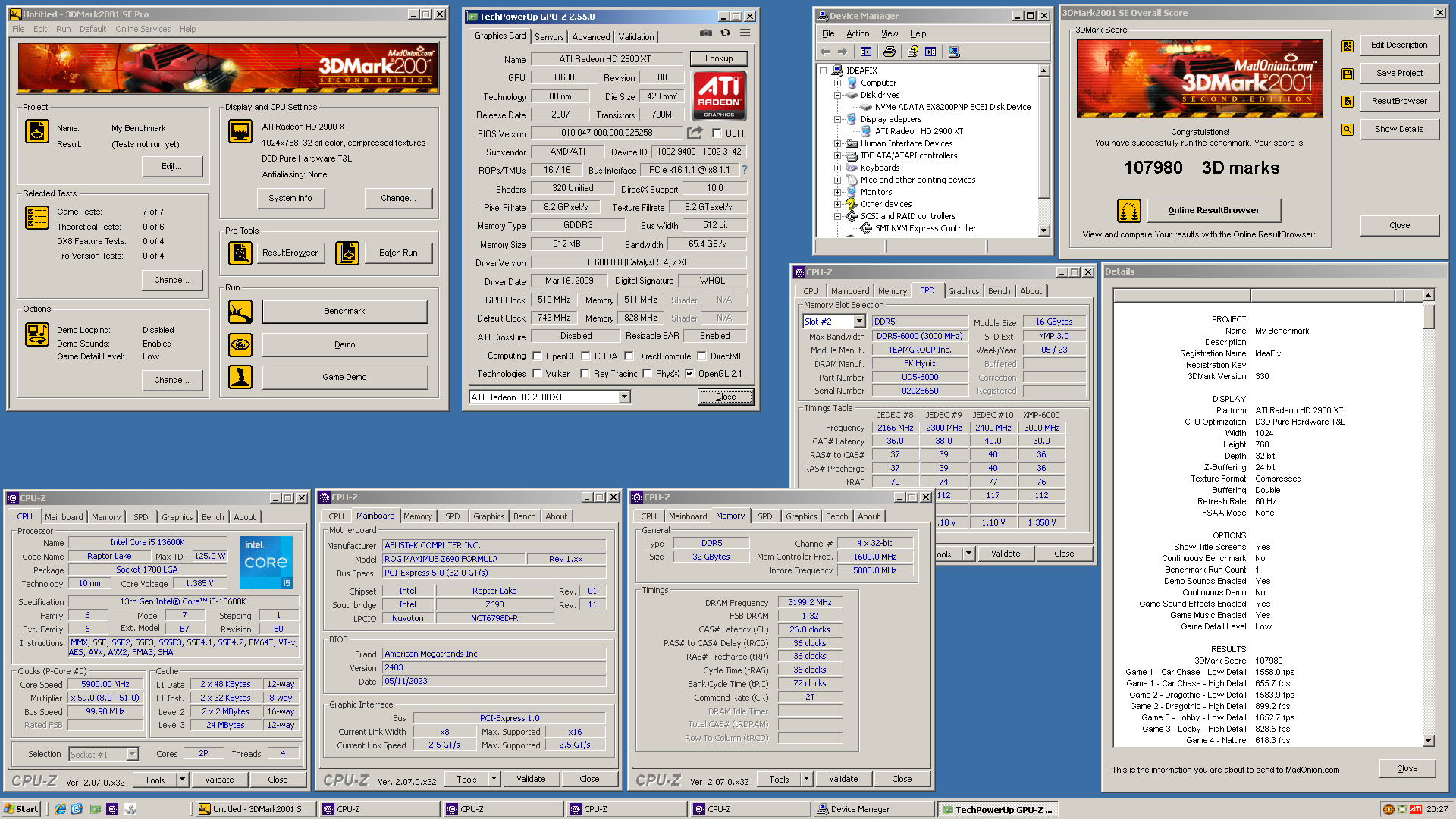This screenshot has height=819, width=1456.
Task: Click Validate in the CPU-Z Mainboard window
Action: click(531, 780)
